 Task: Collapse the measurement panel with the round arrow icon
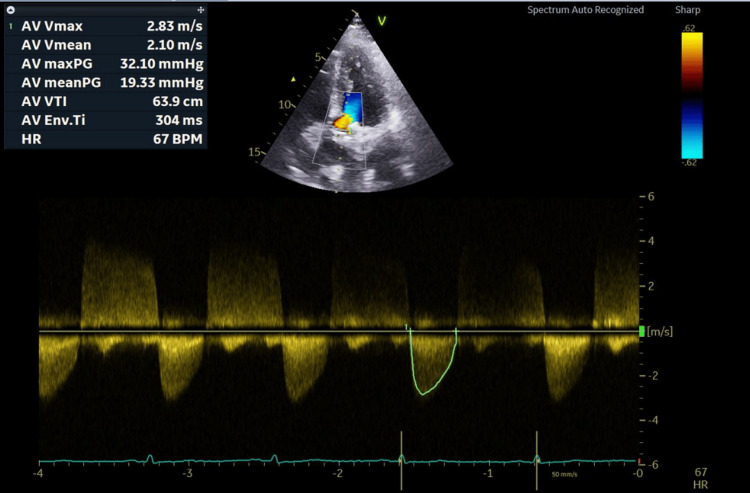pyautogui.click(x=11, y=10)
